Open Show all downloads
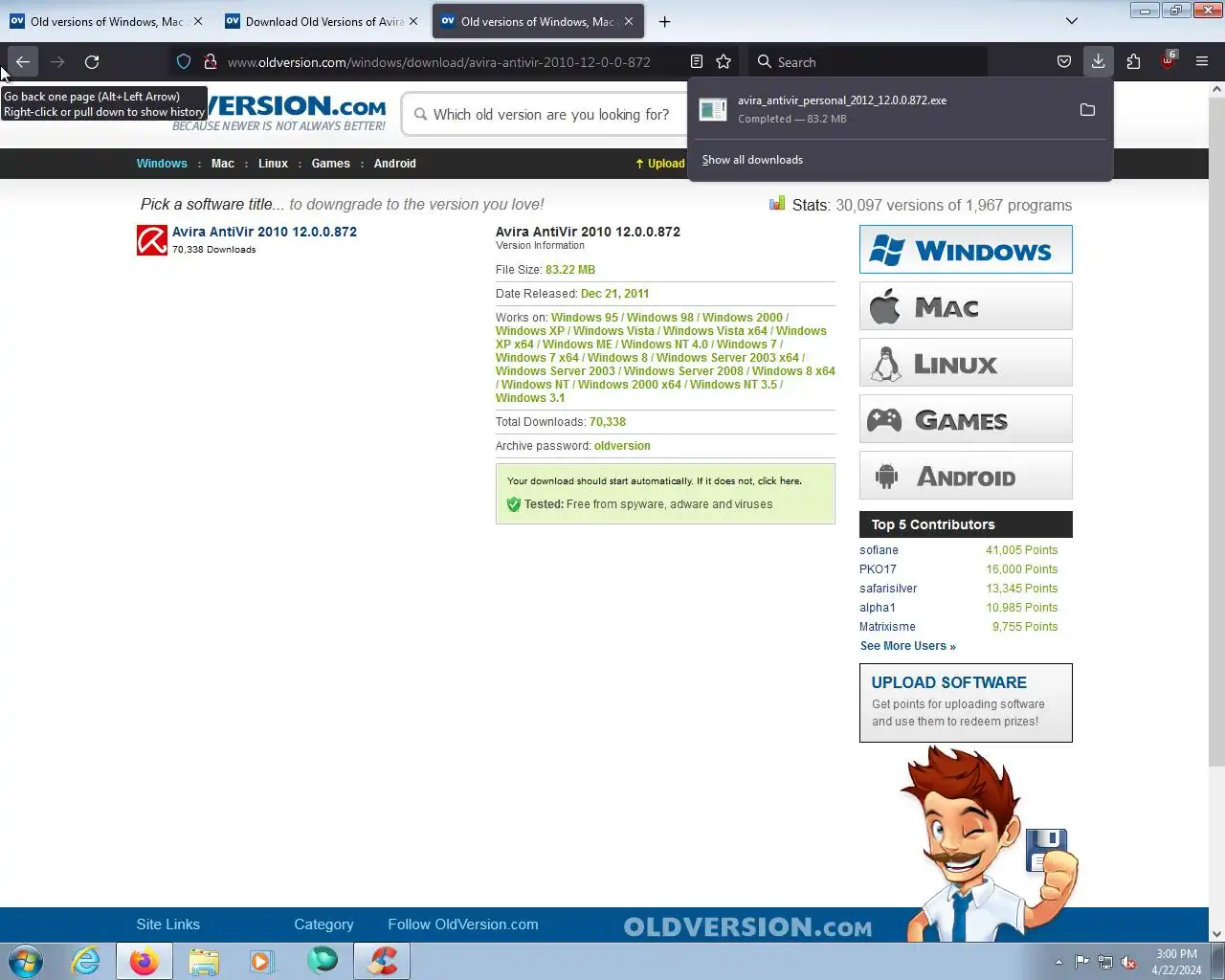 pos(752,160)
